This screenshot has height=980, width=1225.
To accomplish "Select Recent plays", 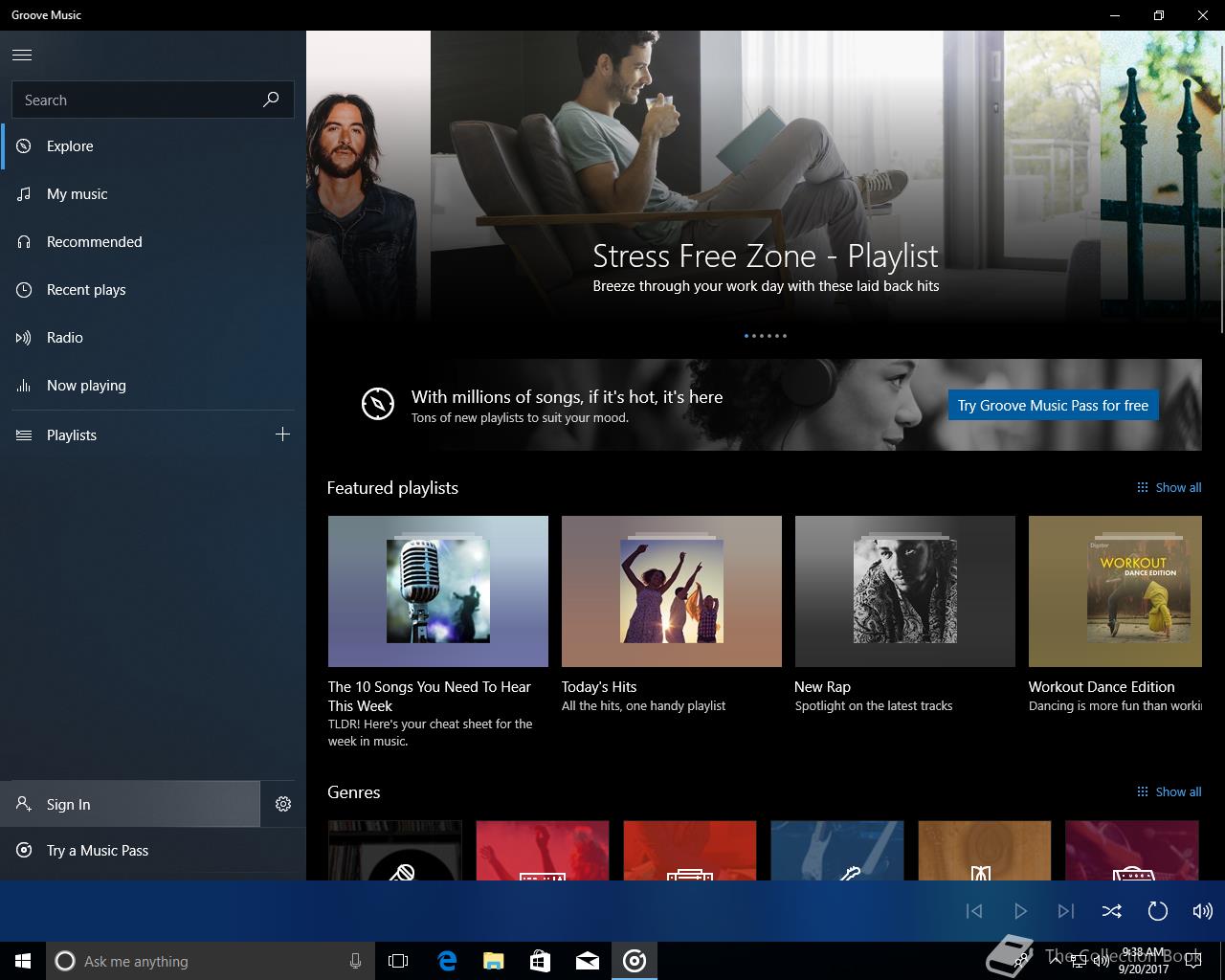I will point(153,290).
